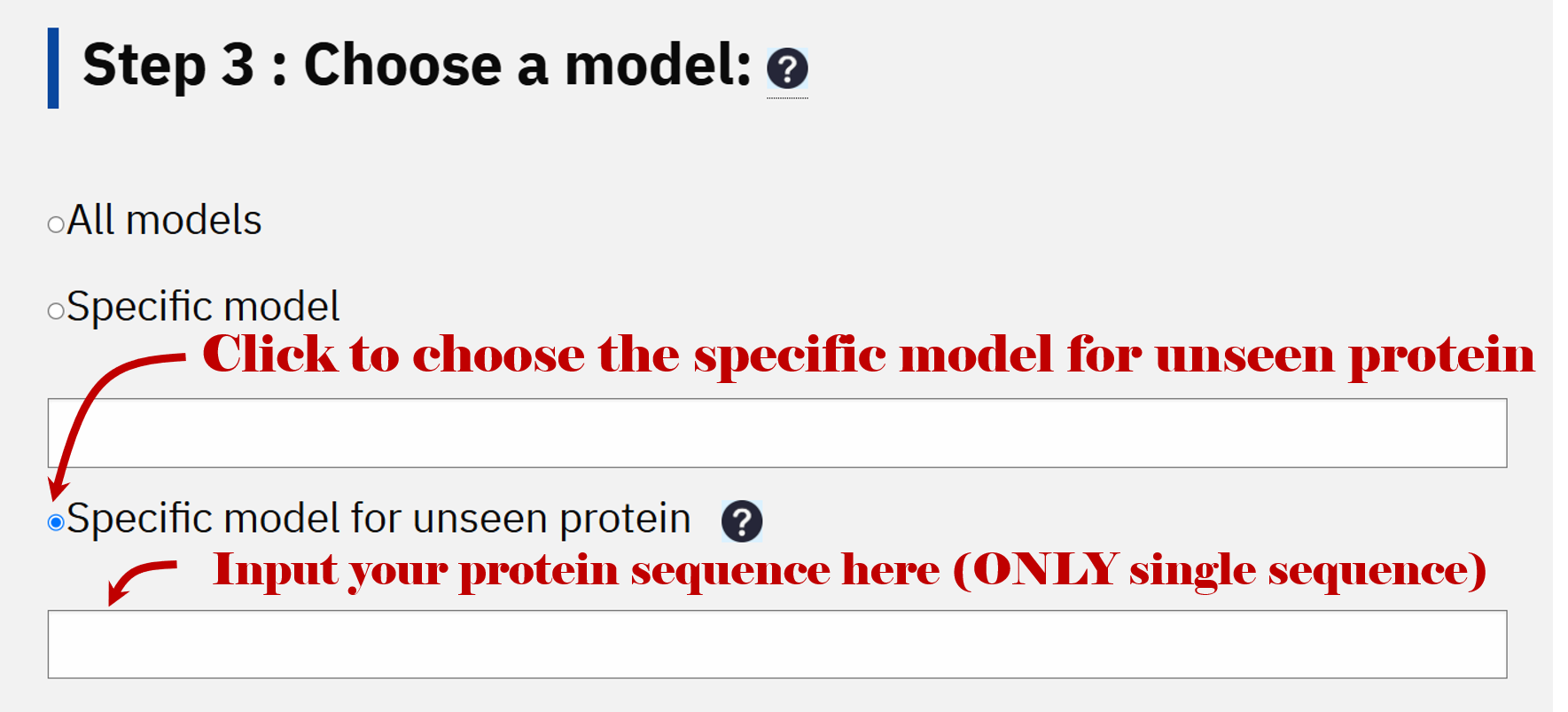The height and width of the screenshot is (712, 1568).
Task: Toggle Specific model for unseen protein radio
Action: click(x=56, y=522)
